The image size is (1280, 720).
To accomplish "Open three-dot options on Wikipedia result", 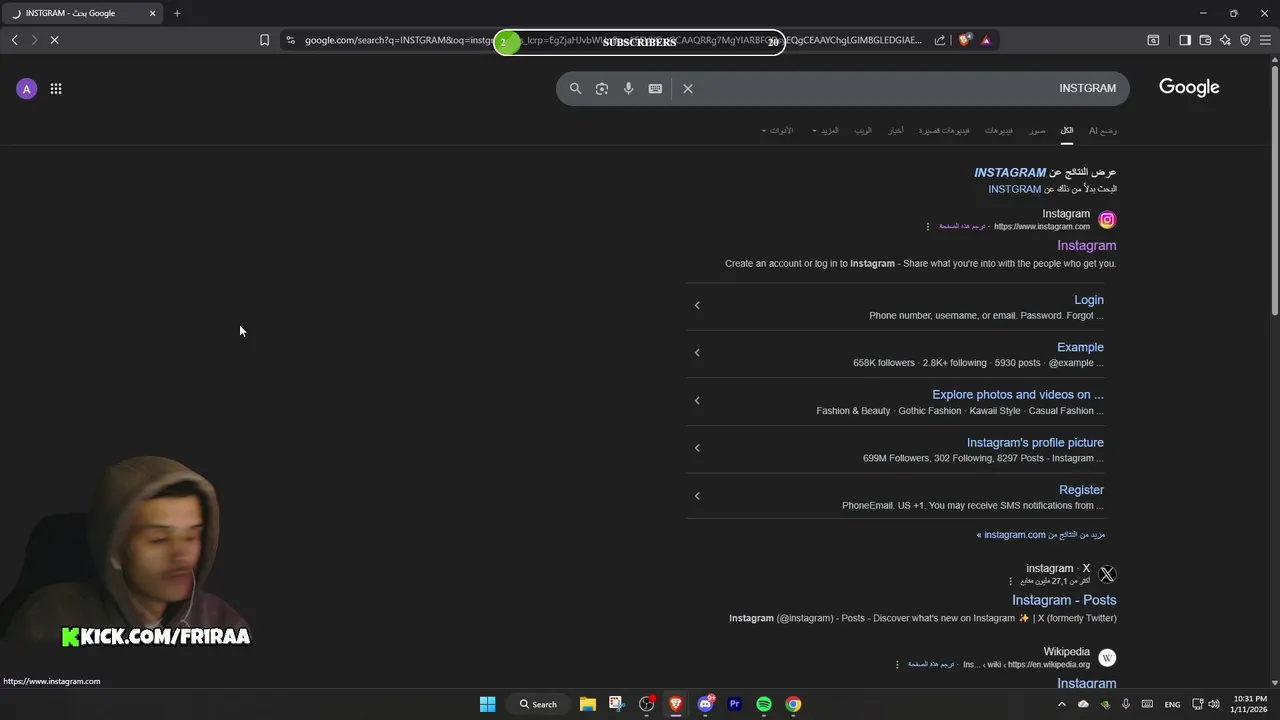I will pyautogui.click(x=897, y=664).
